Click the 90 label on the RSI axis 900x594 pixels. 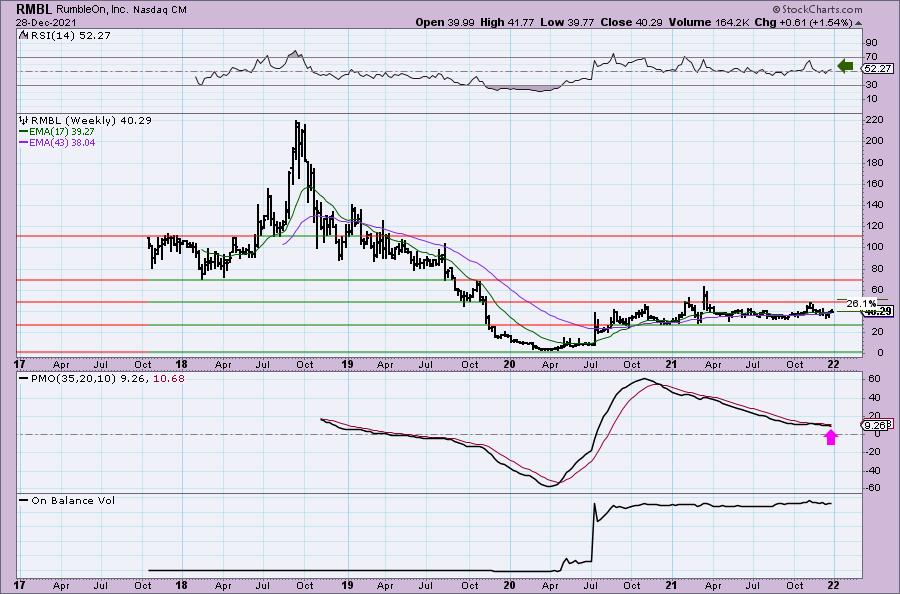click(x=872, y=43)
